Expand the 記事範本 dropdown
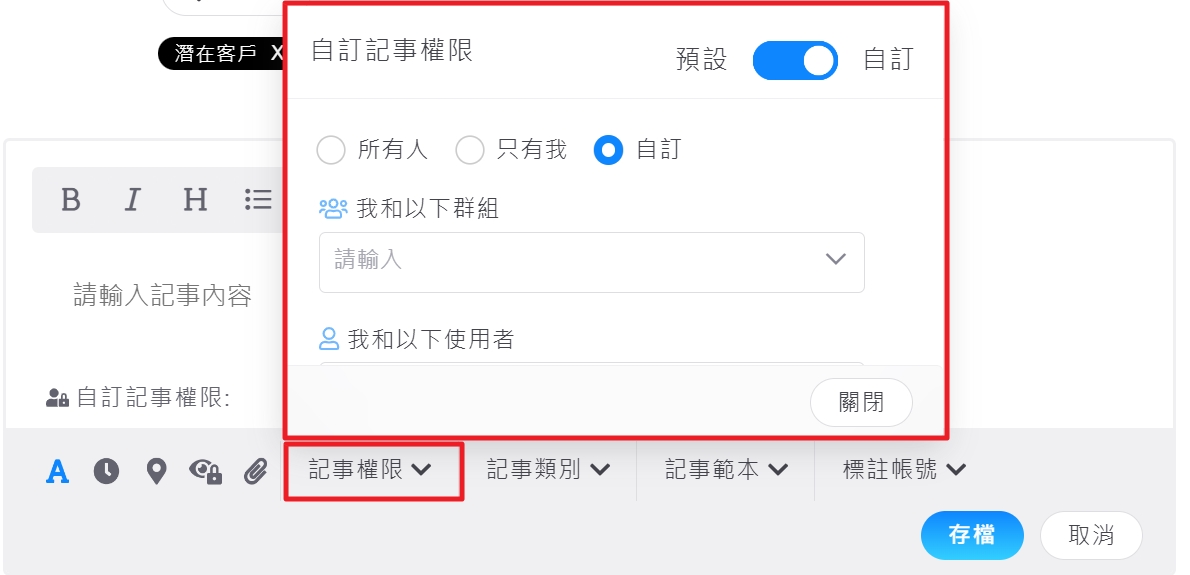Image resolution: width=1190 pixels, height=575 pixels. [726, 470]
